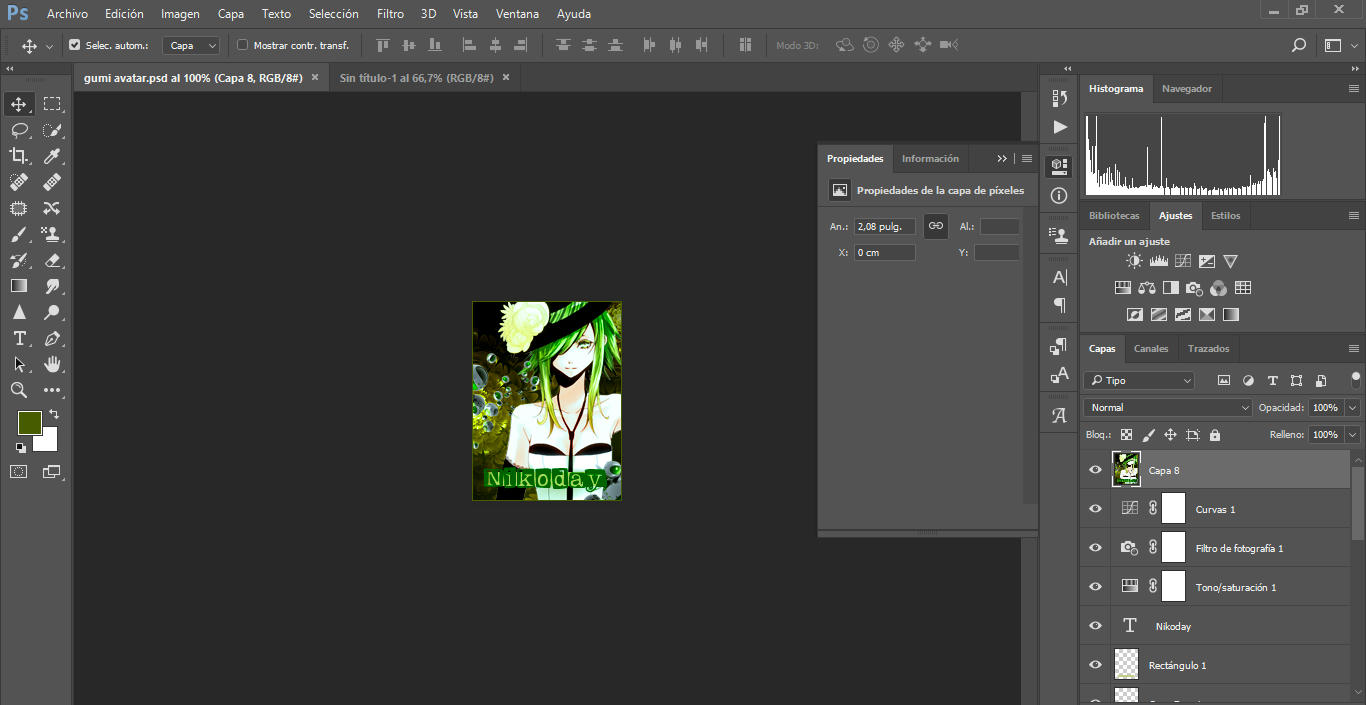Select the Brush tool
1366x705 pixels.
(19, 234)
